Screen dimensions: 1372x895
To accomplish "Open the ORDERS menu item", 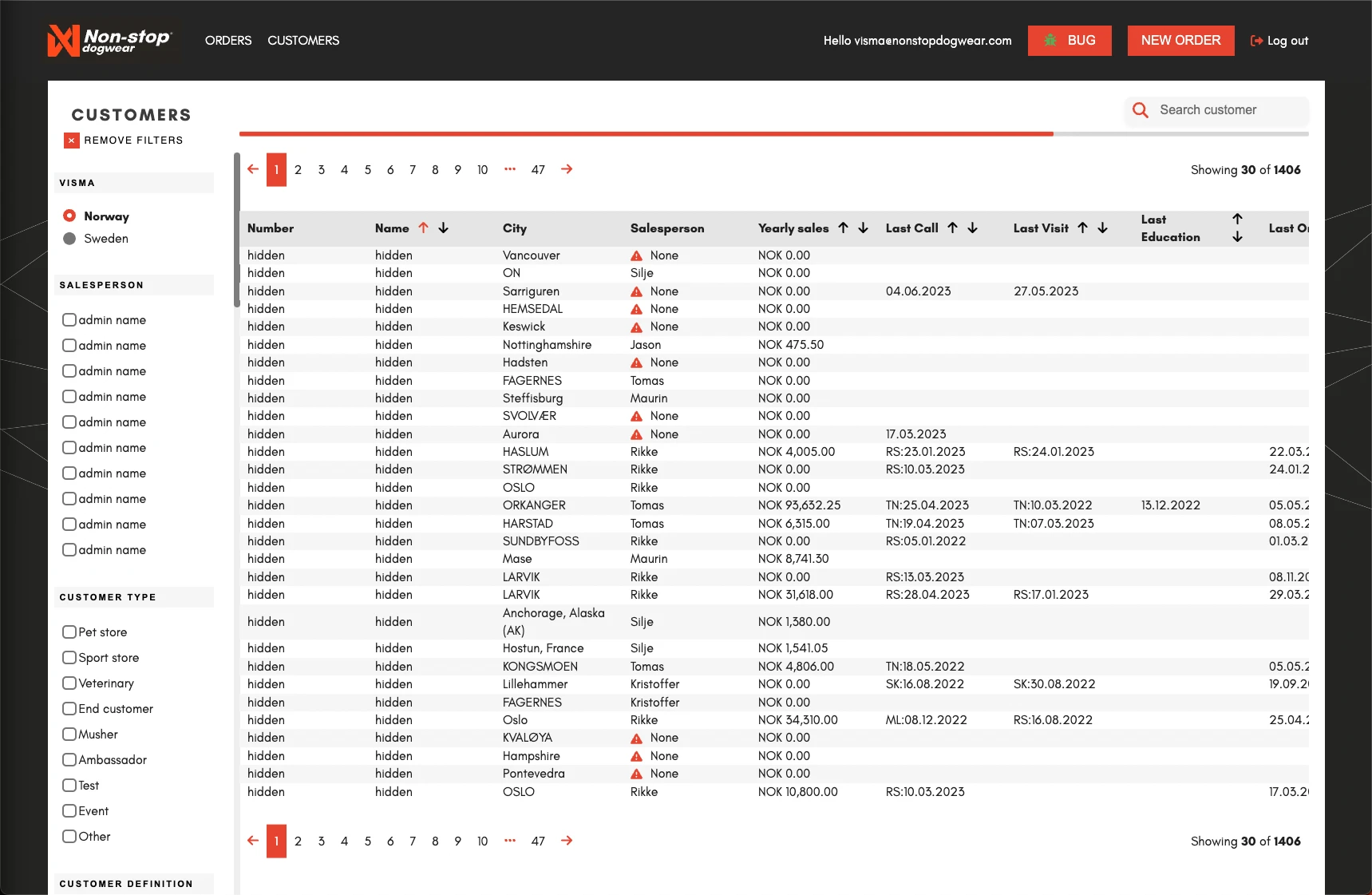I will click(x=228, y=40).
